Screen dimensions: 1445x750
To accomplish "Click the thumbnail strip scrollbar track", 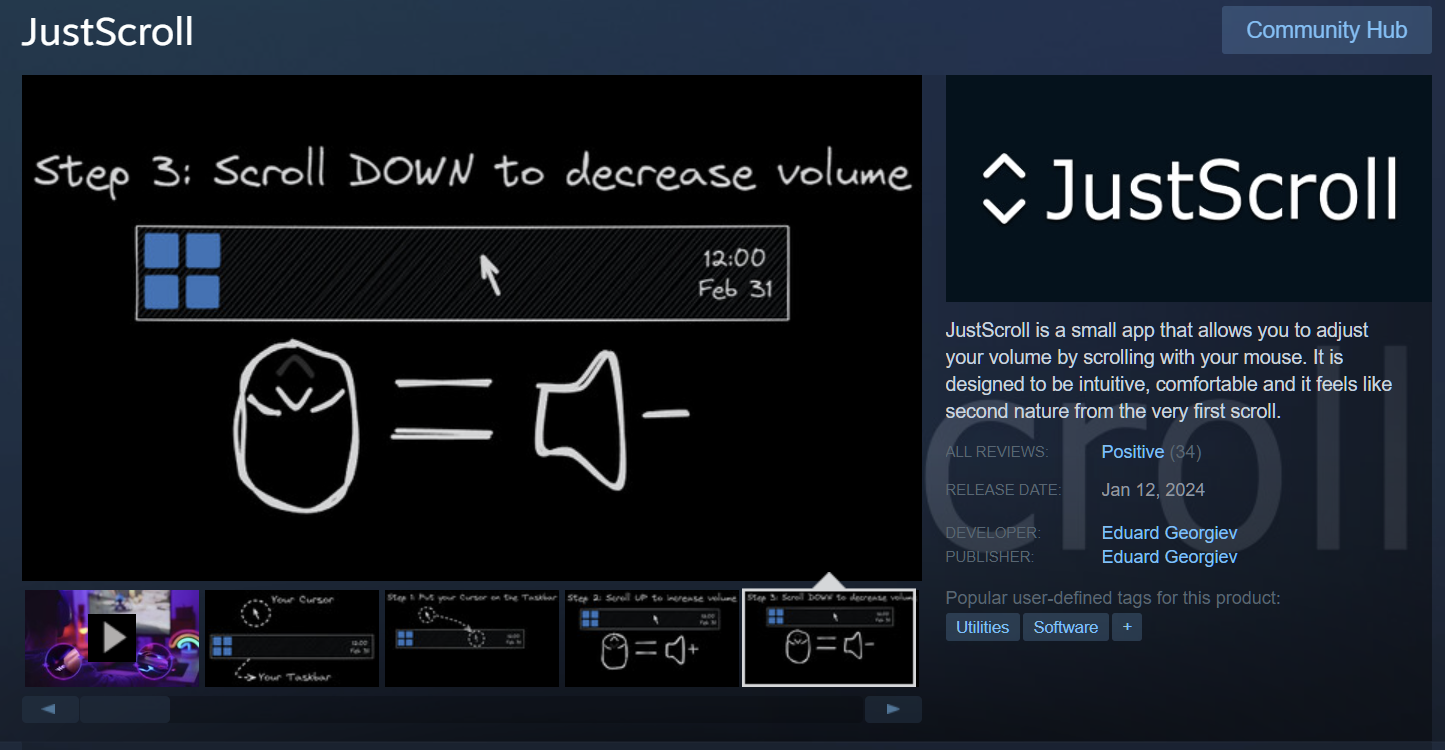I will point(125,709).
